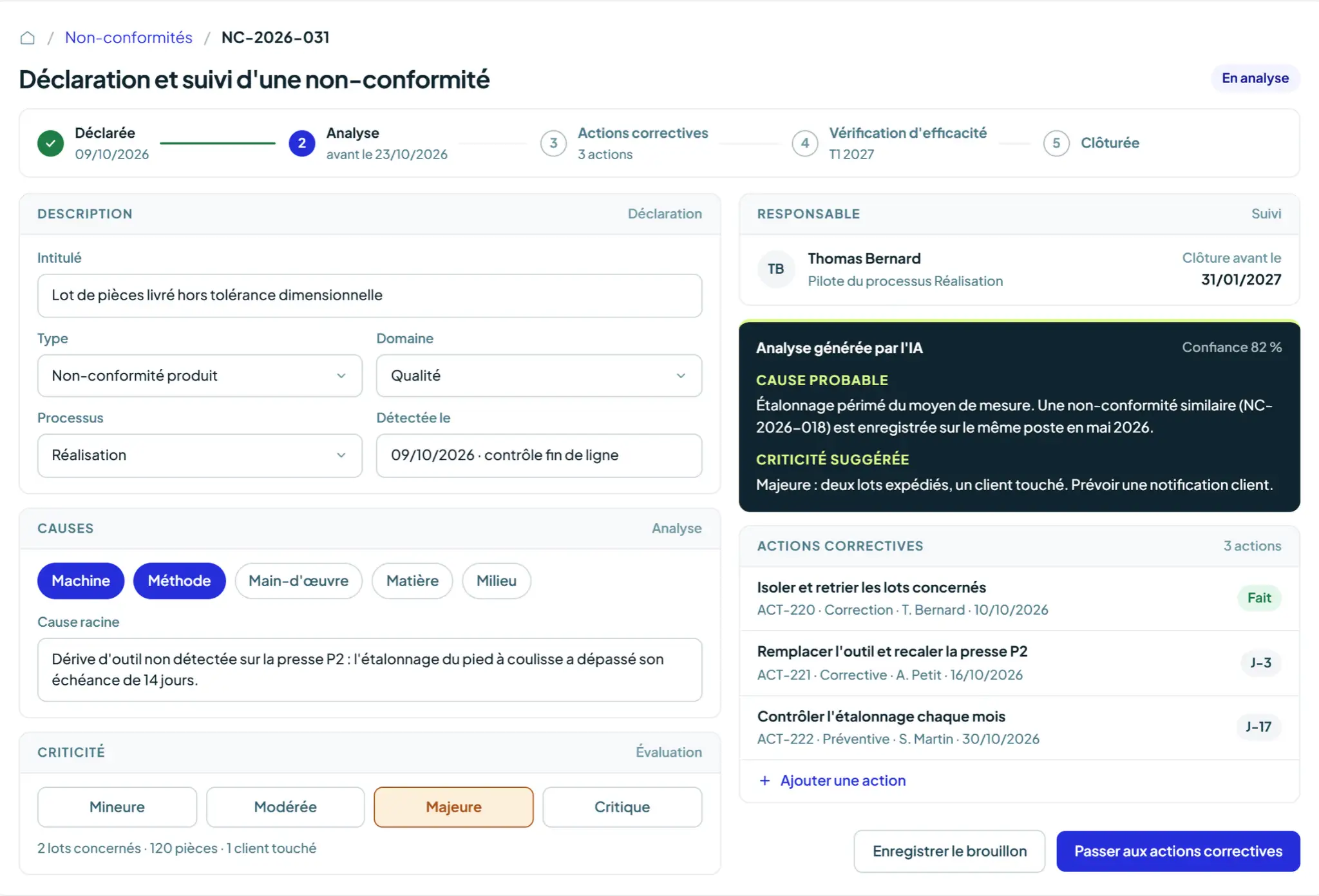The width and height of the screenshot is (1319, 896).
Task: Toggle the Méthode cause chip
Action: point(180,581)
